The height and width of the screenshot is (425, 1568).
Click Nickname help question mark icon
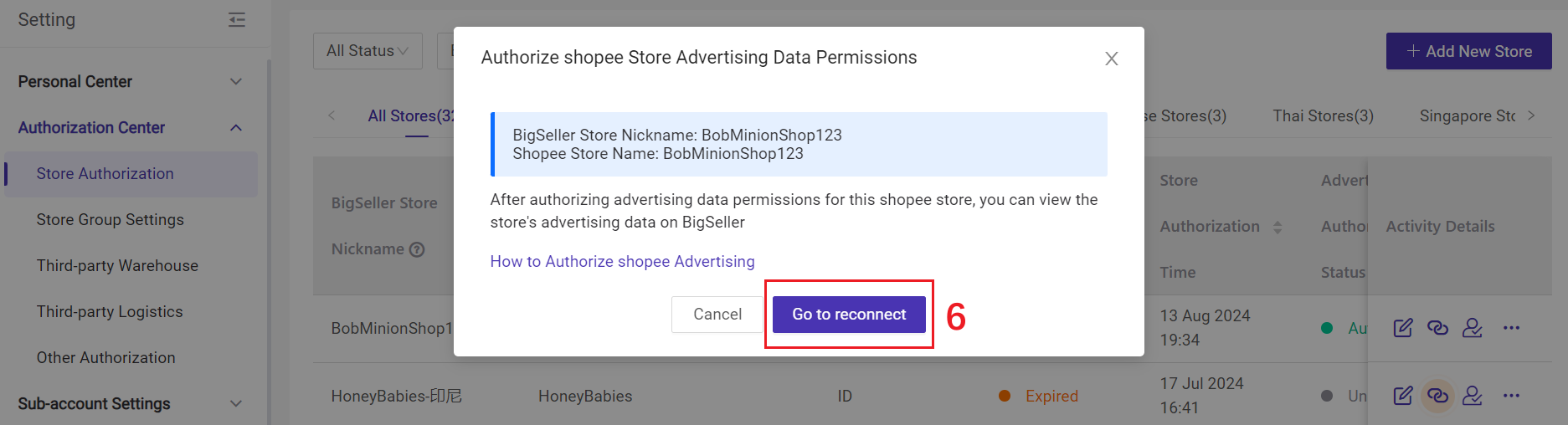(417, 249)
